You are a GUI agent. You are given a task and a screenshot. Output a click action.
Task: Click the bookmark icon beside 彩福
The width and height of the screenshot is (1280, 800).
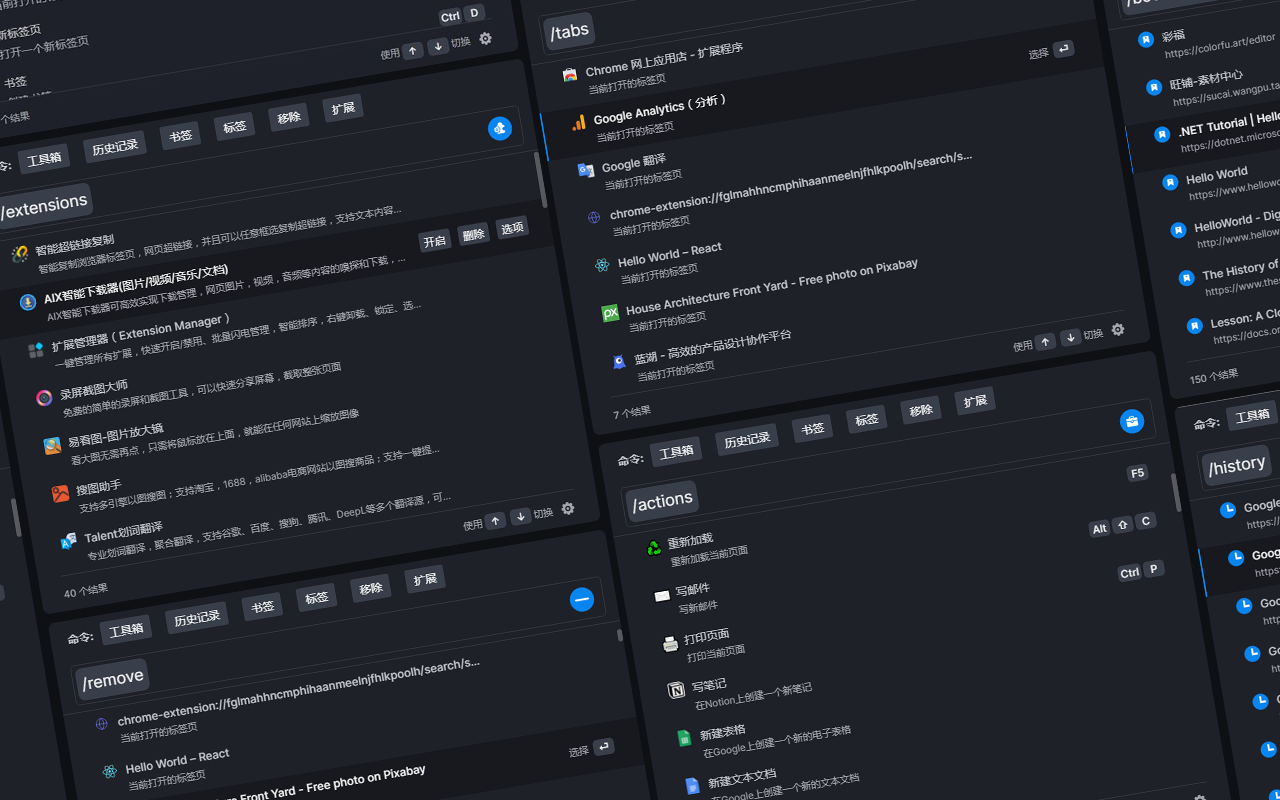pos(1146,39)
